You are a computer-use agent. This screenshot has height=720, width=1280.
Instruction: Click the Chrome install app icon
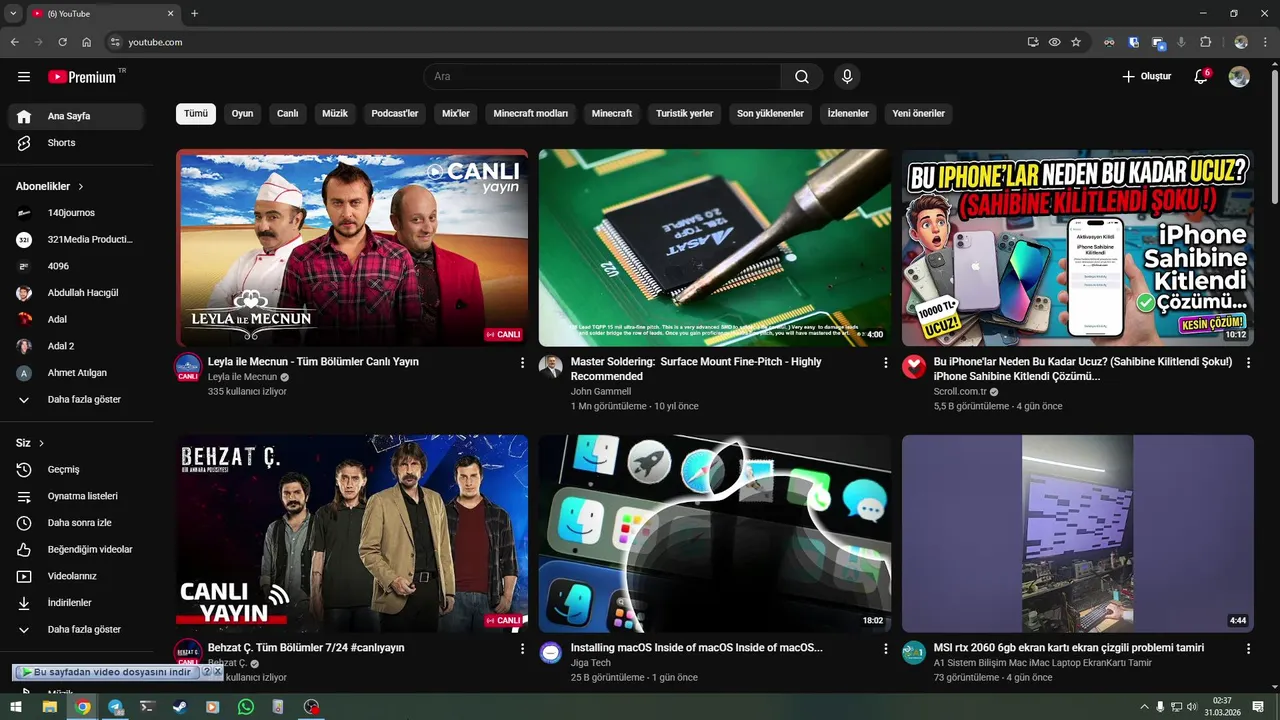pyautogui.click(x=1033, y=42)
